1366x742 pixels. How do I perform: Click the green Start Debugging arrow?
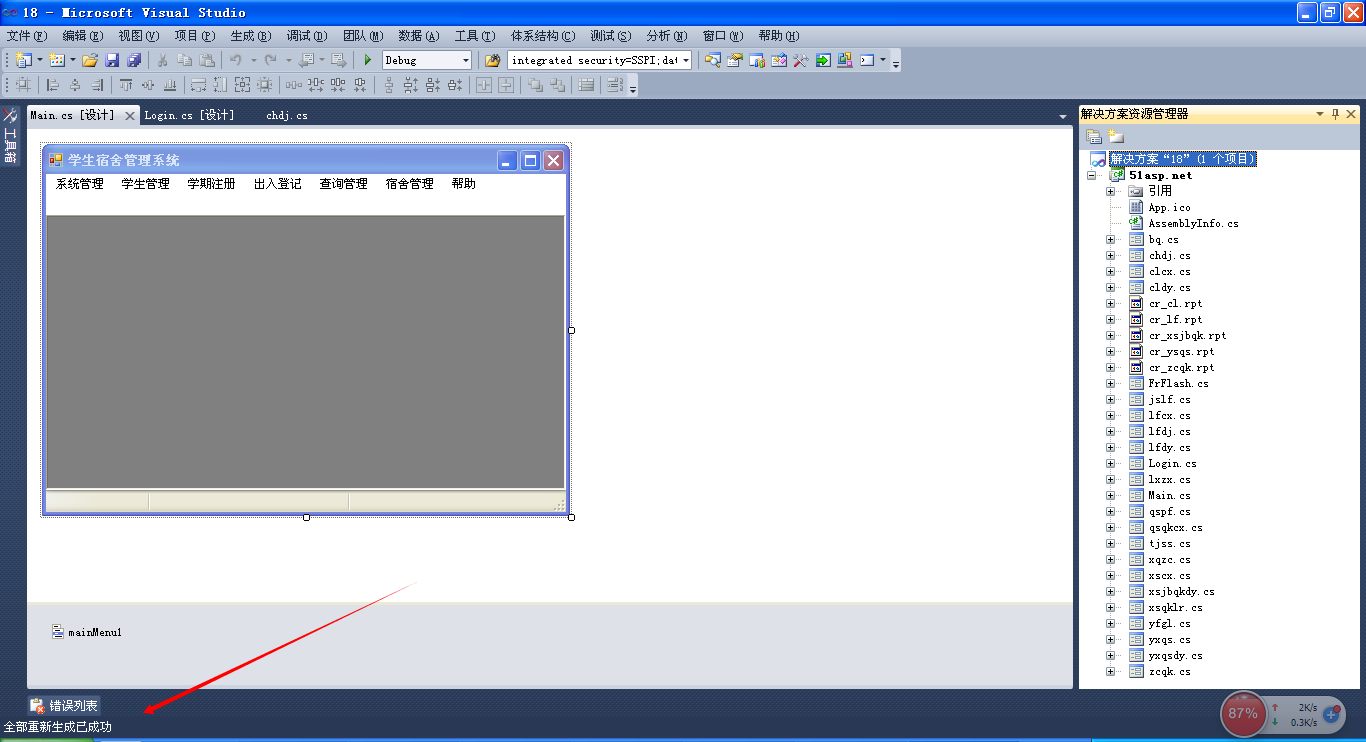368,60
